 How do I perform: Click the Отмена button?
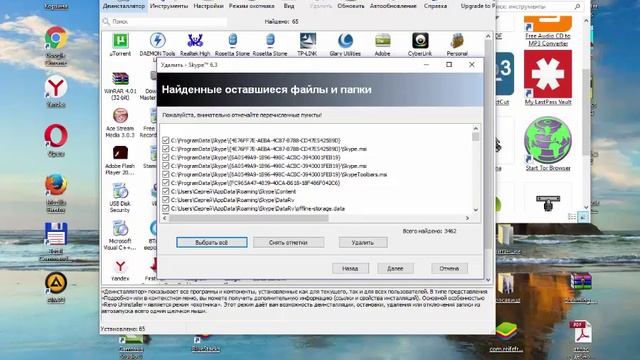click(449, 268)
